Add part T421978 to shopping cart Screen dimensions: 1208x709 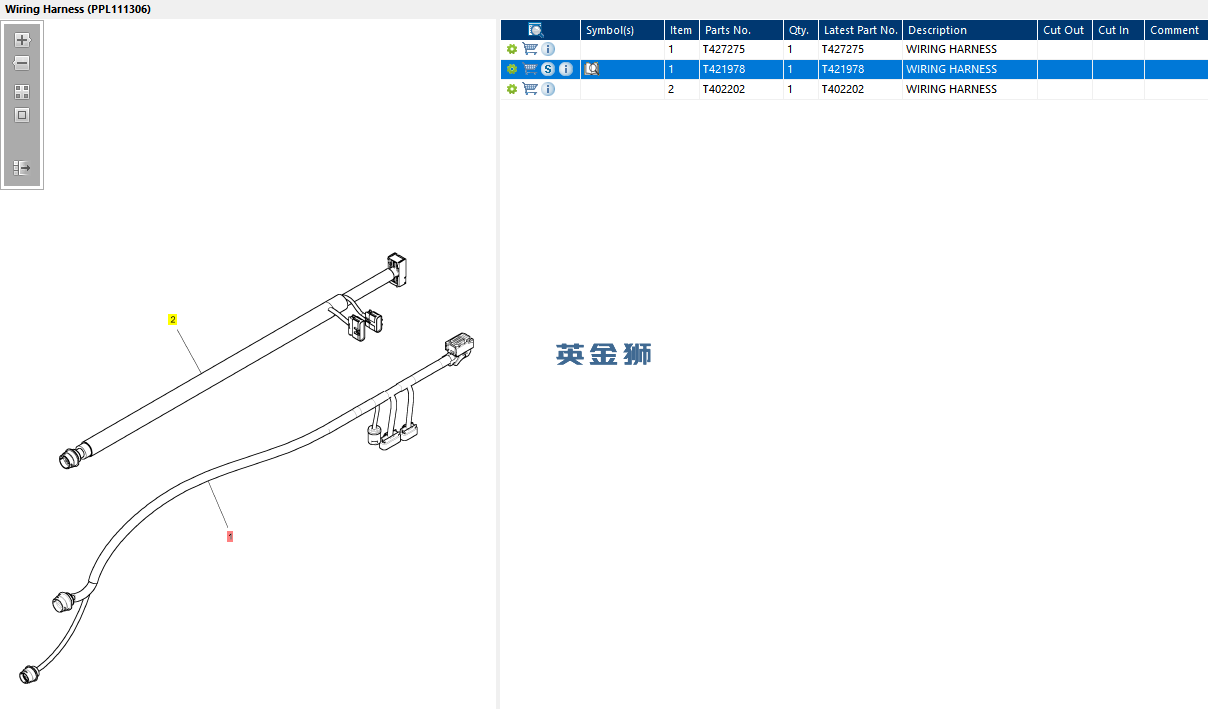coord(530,69)
